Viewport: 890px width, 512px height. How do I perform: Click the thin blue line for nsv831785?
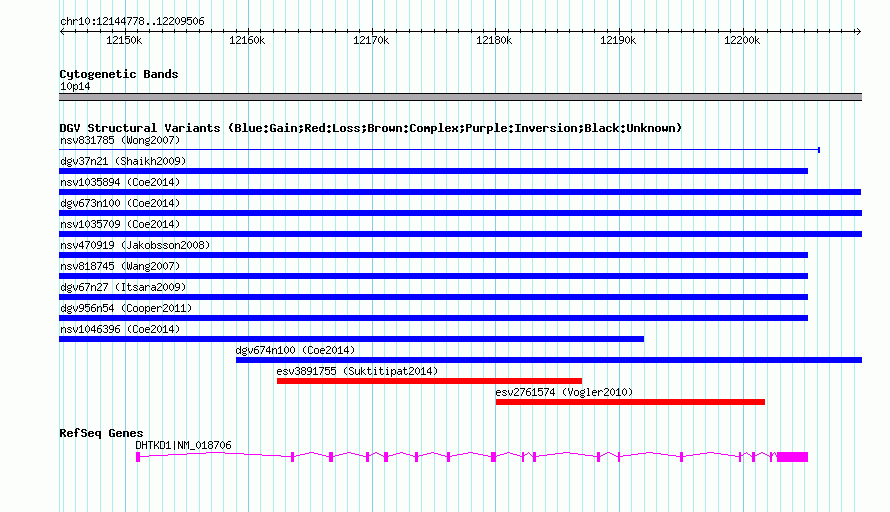439,150
